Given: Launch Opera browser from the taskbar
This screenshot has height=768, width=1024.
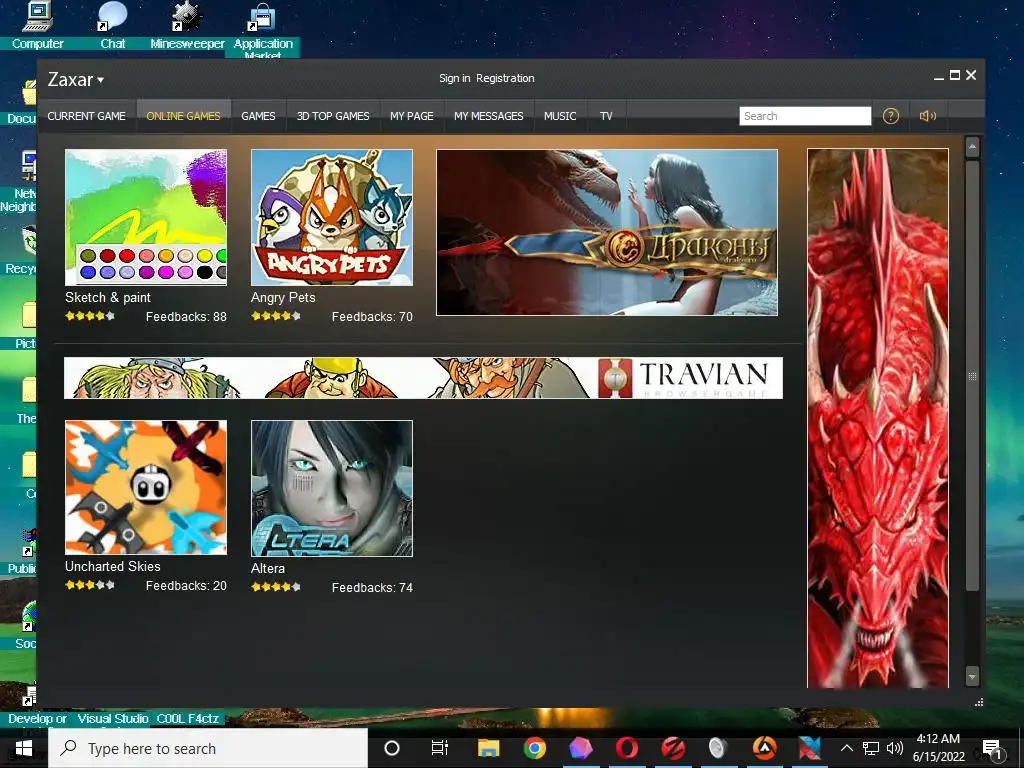Looking at the screenshot, I should [x=626, y=748].
